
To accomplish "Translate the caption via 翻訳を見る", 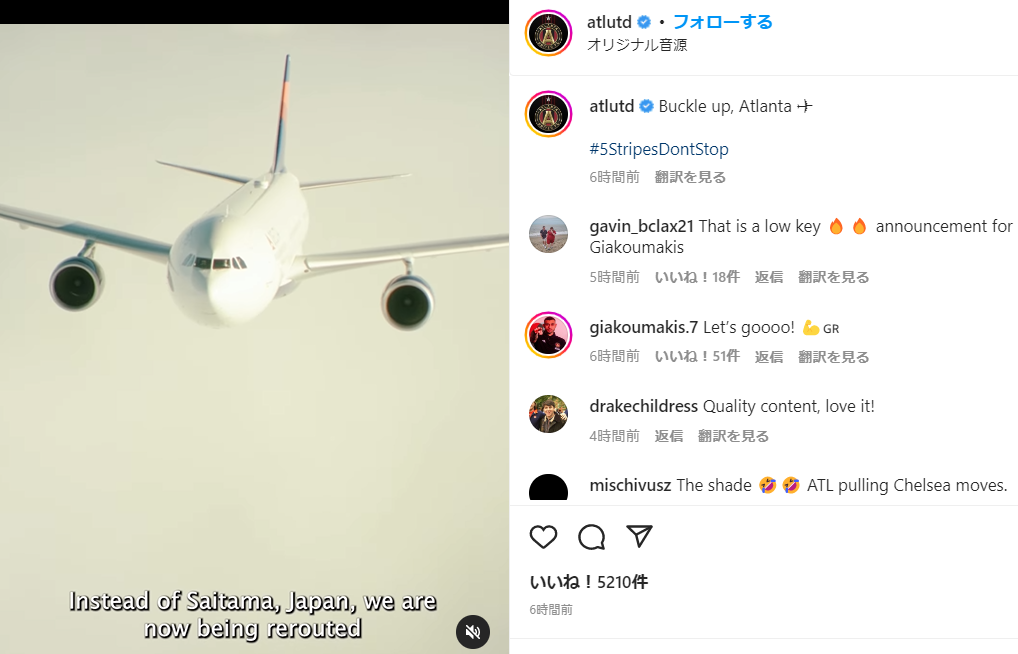I will (690, 177).
